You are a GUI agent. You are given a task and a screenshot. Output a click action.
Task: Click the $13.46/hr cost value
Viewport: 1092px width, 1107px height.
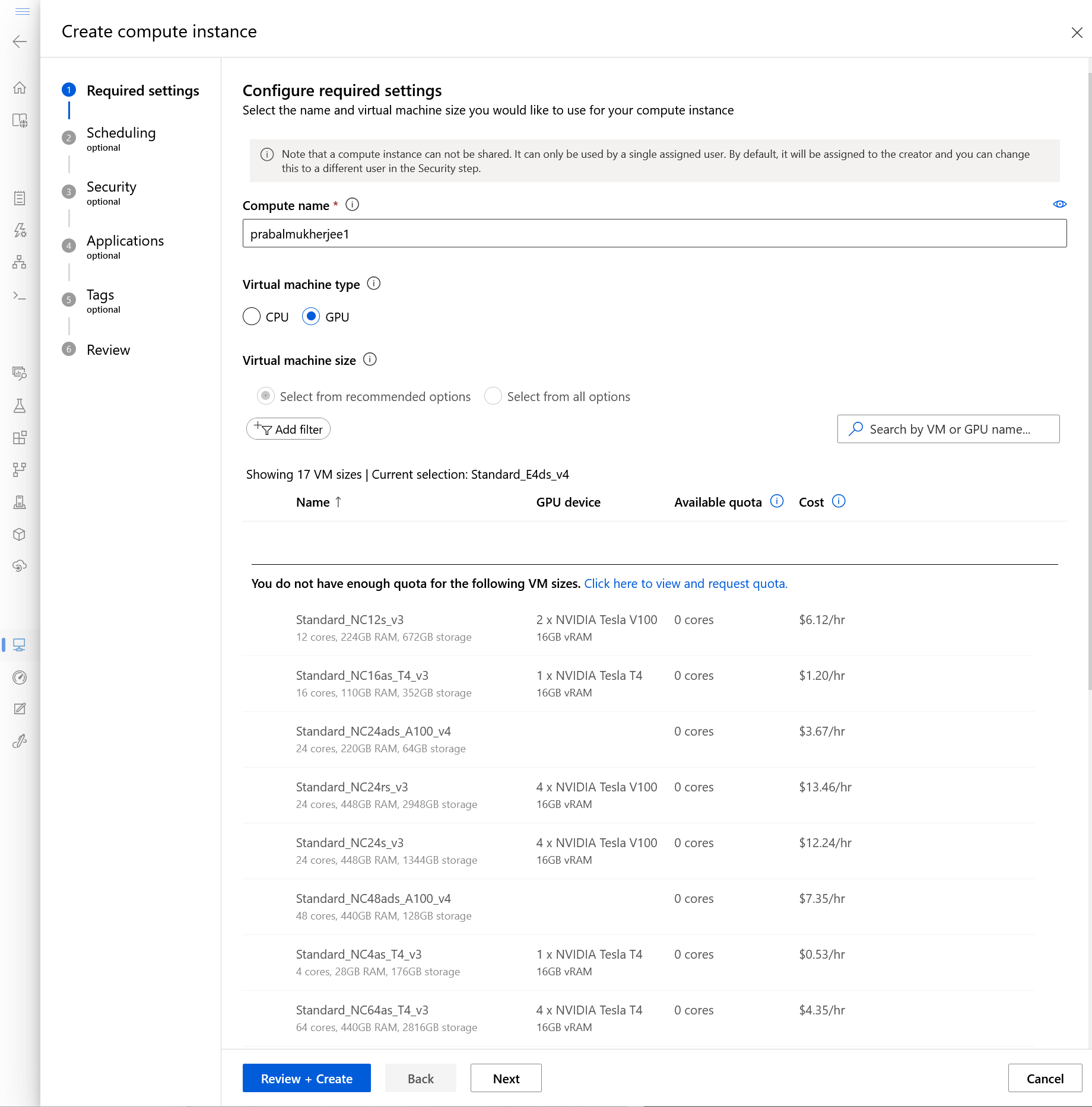tap(826, 787)
